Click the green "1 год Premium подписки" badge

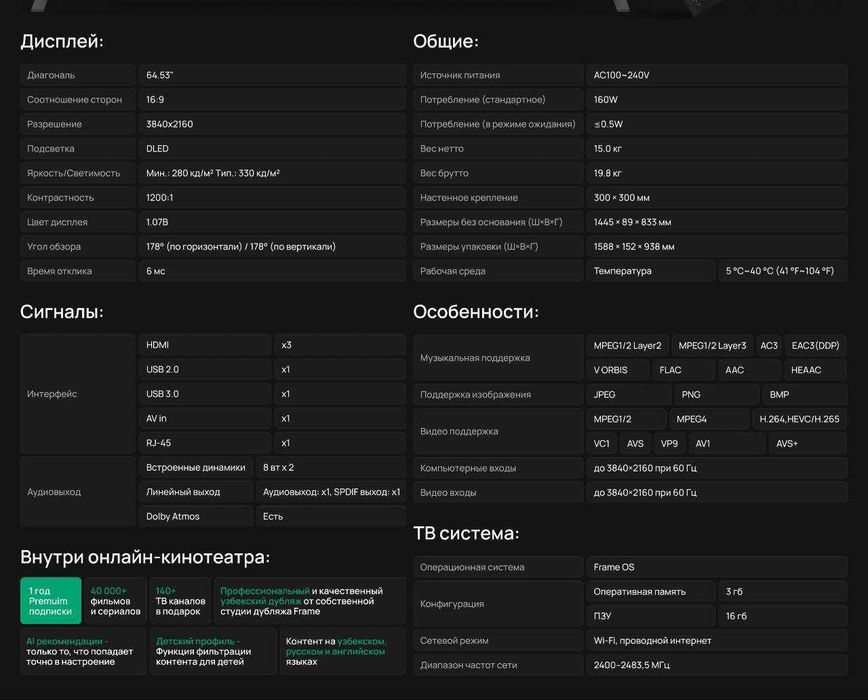(x=50, y=600)
